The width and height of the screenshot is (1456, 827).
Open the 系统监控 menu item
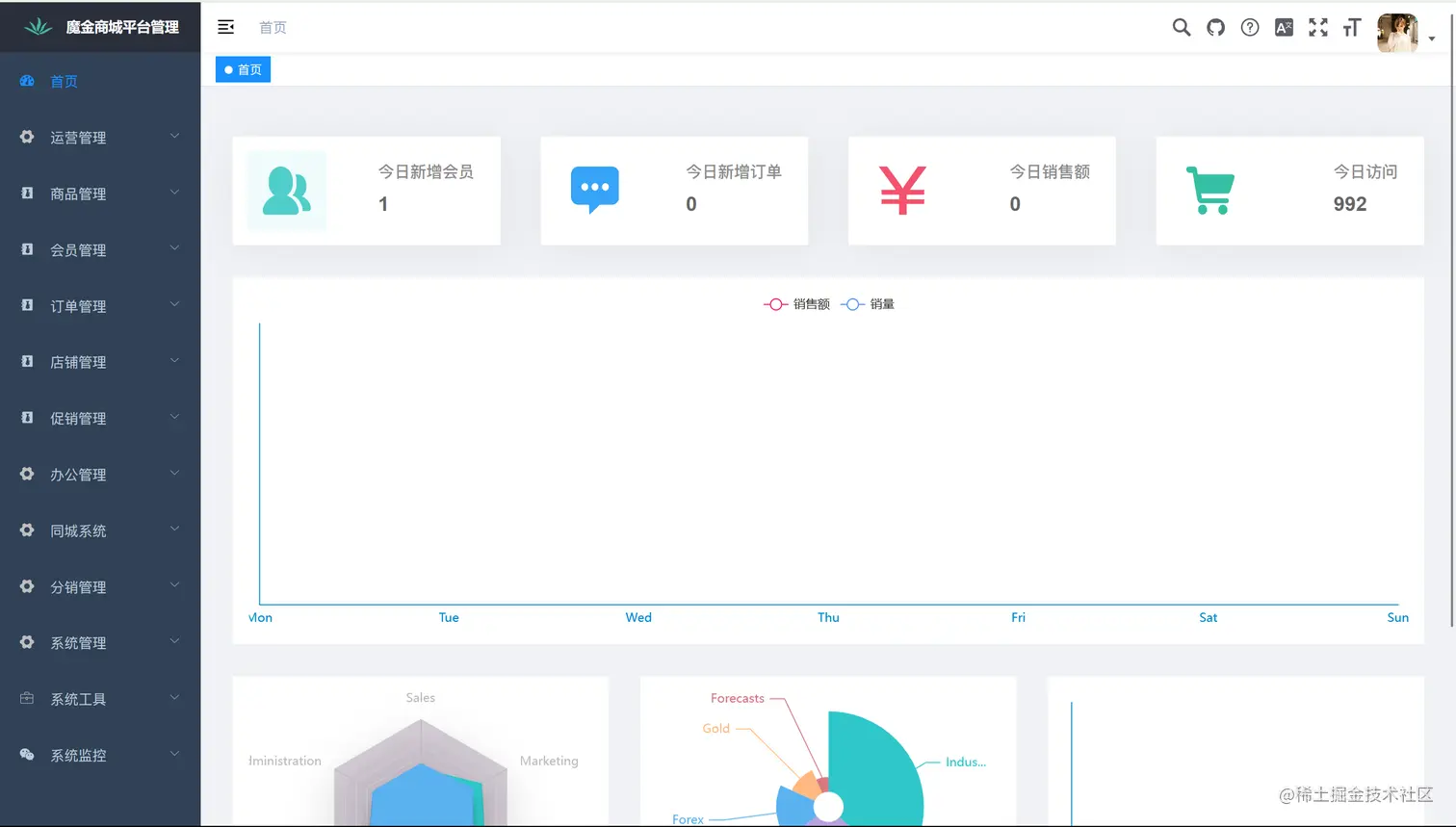tap(100, 755)
